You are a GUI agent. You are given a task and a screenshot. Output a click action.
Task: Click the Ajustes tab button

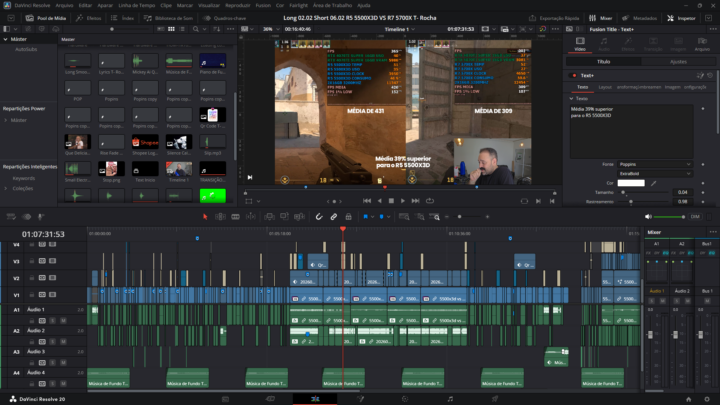[679, 61]
